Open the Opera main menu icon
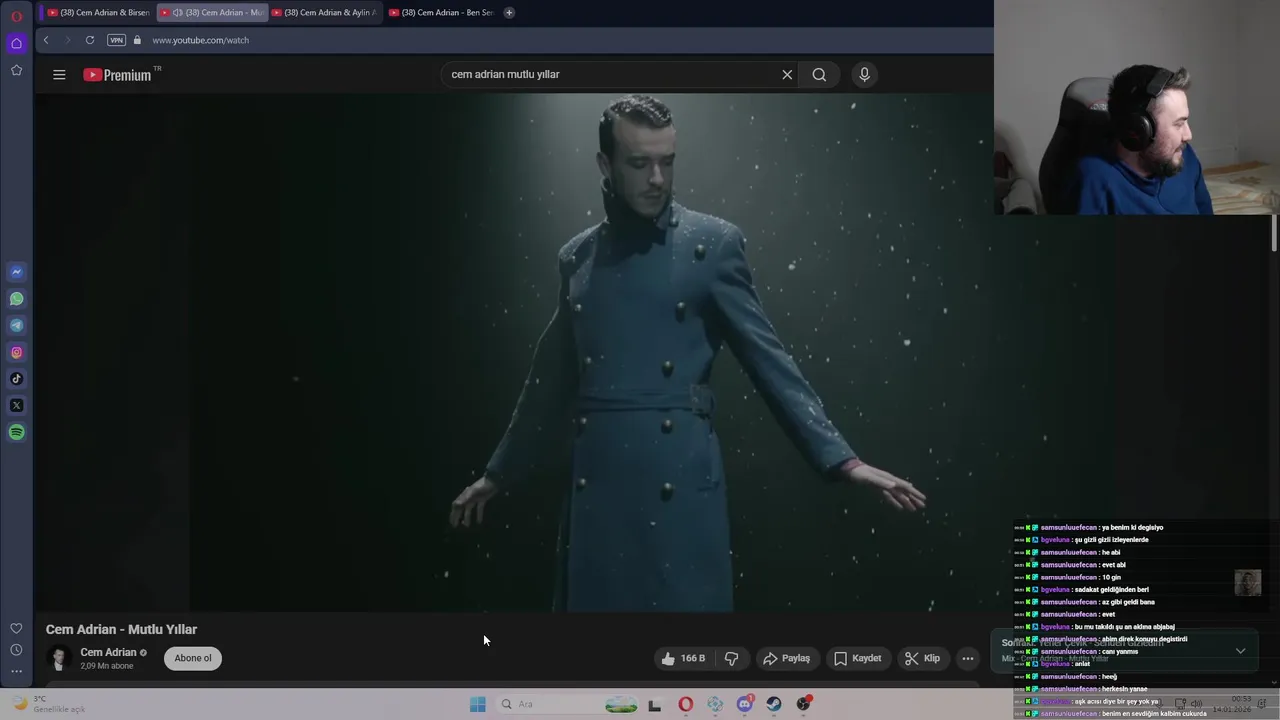 click(16, 16)
